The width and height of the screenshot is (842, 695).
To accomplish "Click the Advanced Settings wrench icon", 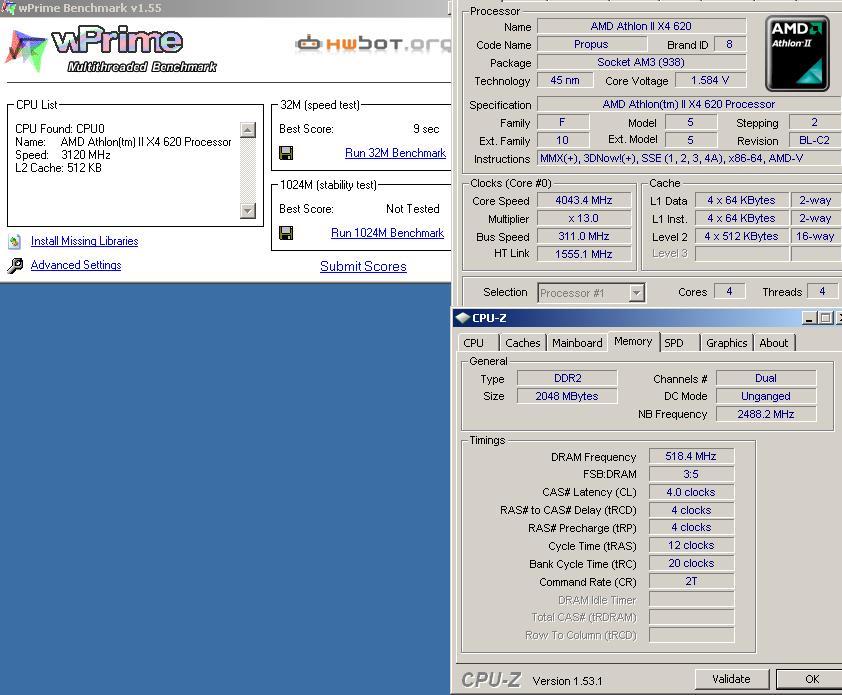I will point(15,265).
